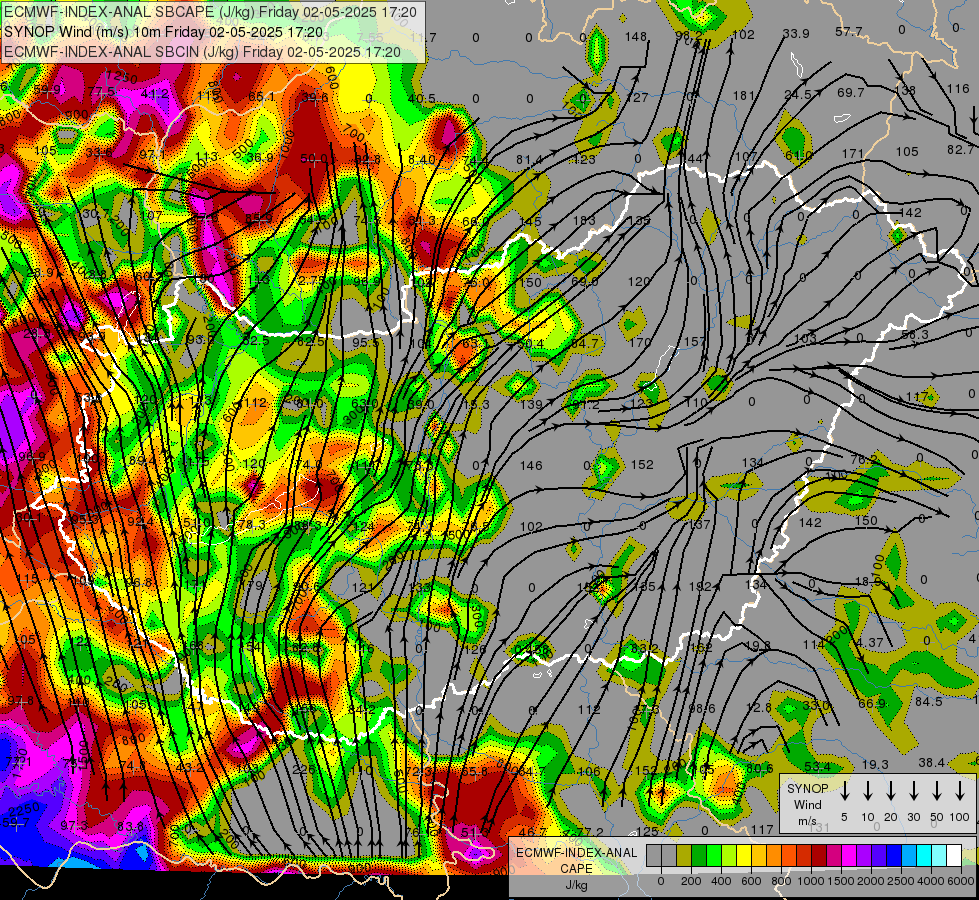This screenshot has width=979, height=900.
Task: Click the station value 19.3 on map
Action: (875, 764)
